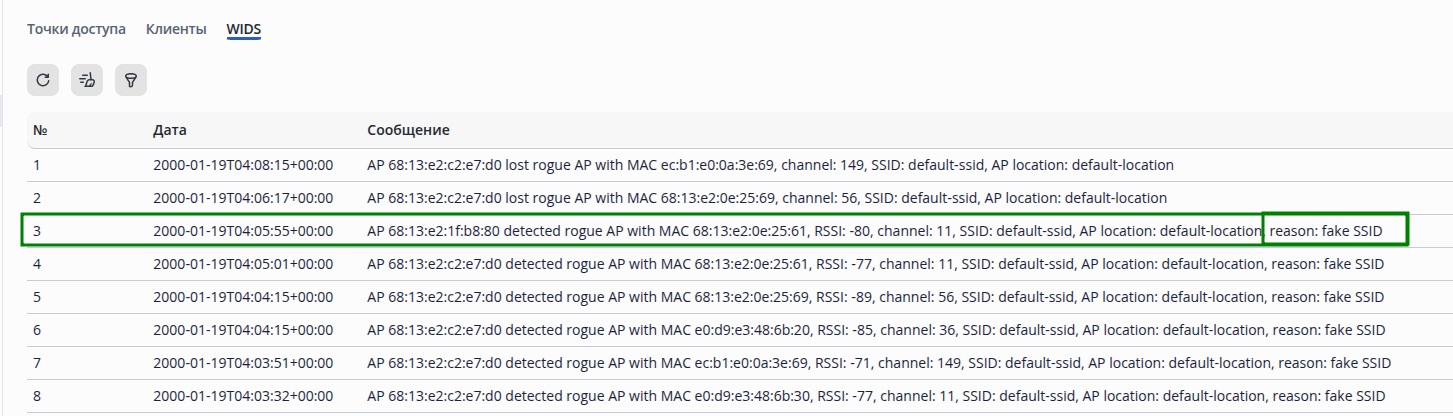Click highlighted 'reason: fake SSID' in row 3
The height and width of the screenshot is (416, 1453).
(1334, 231)
